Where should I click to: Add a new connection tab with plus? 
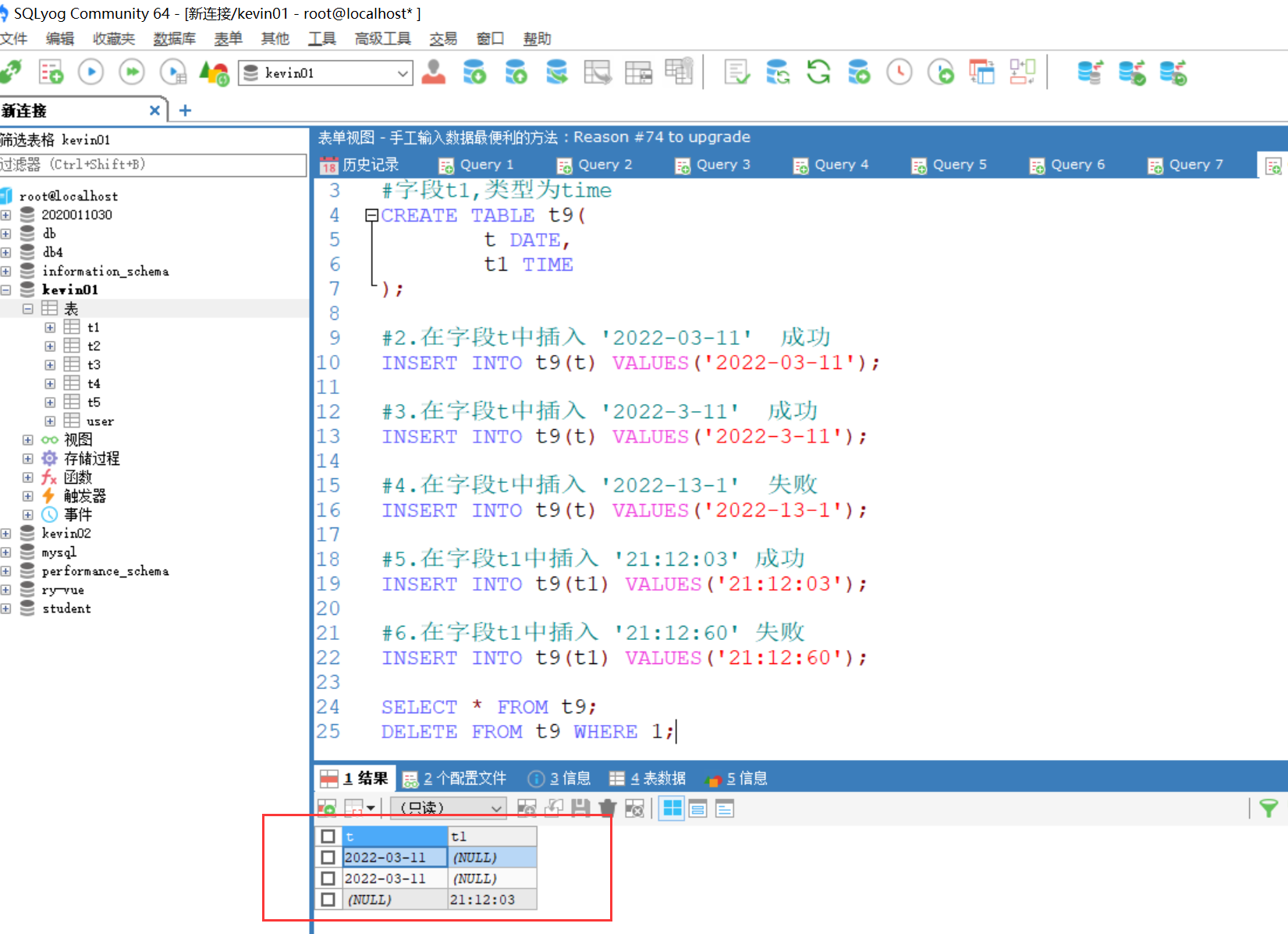pyautogui.click(x=185, y=110)
